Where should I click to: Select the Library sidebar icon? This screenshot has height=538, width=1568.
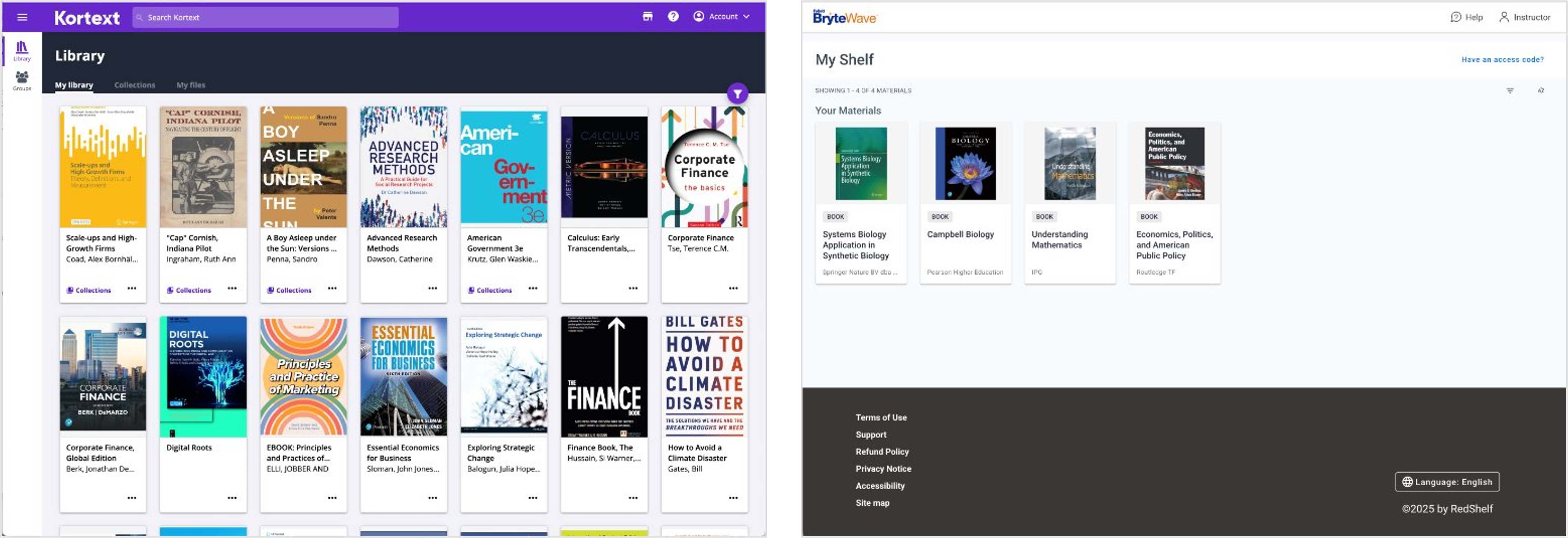tap(22, 51)
